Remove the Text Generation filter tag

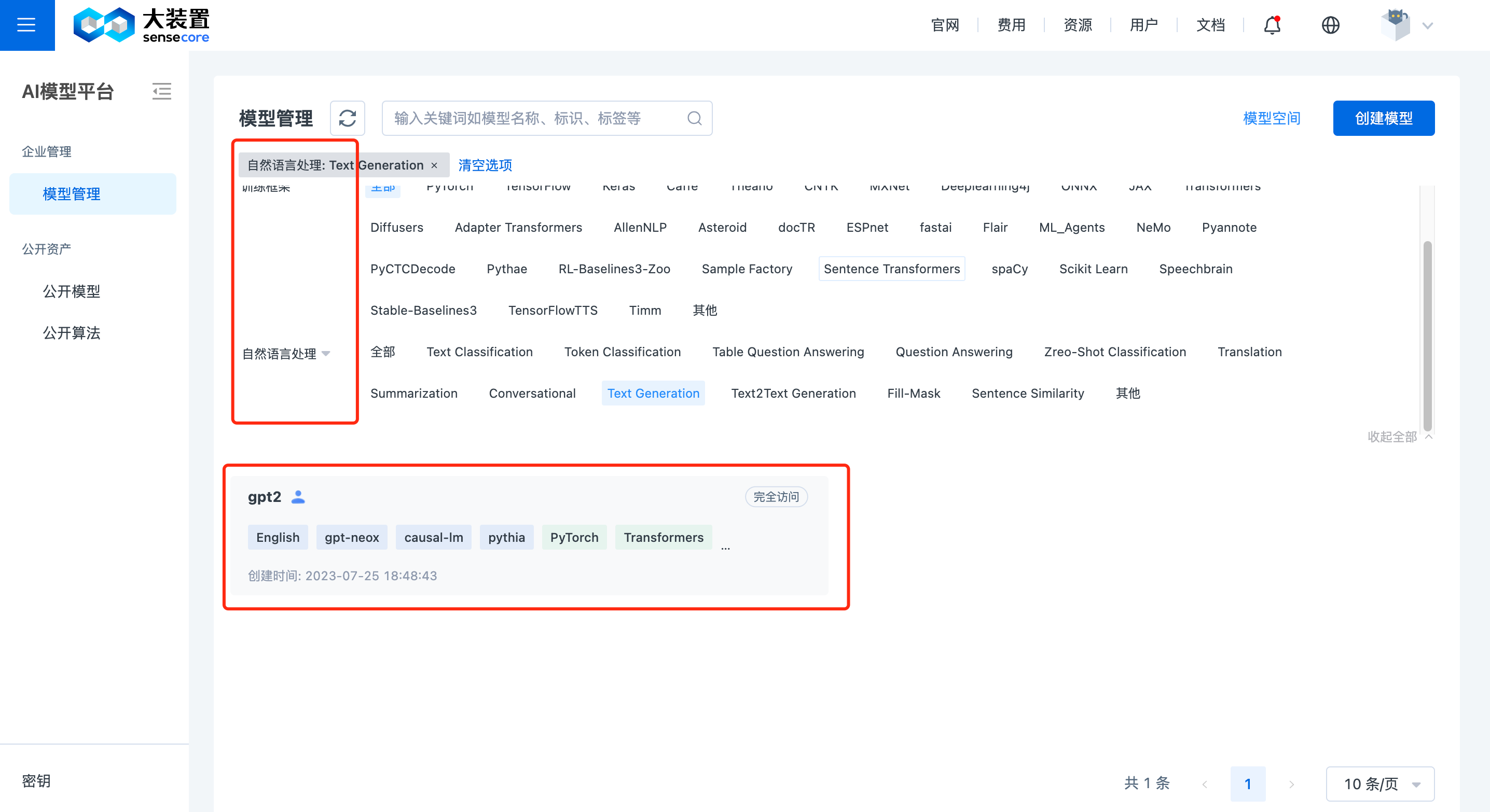434,165
